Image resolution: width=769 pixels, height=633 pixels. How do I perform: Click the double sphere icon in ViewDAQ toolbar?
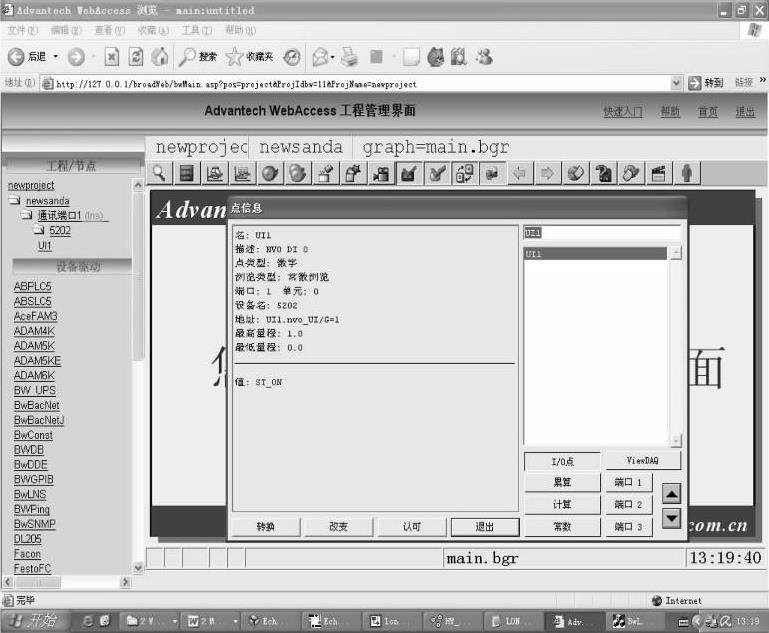point(298,174)
